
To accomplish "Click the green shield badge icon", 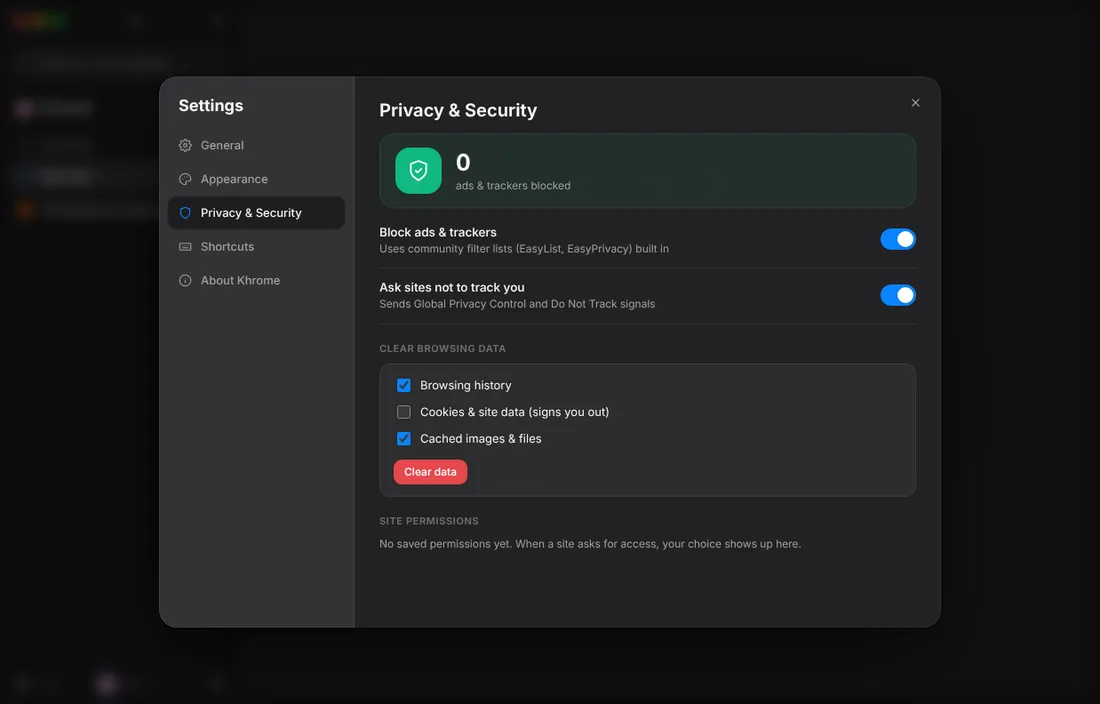I will tap(418, 170).
